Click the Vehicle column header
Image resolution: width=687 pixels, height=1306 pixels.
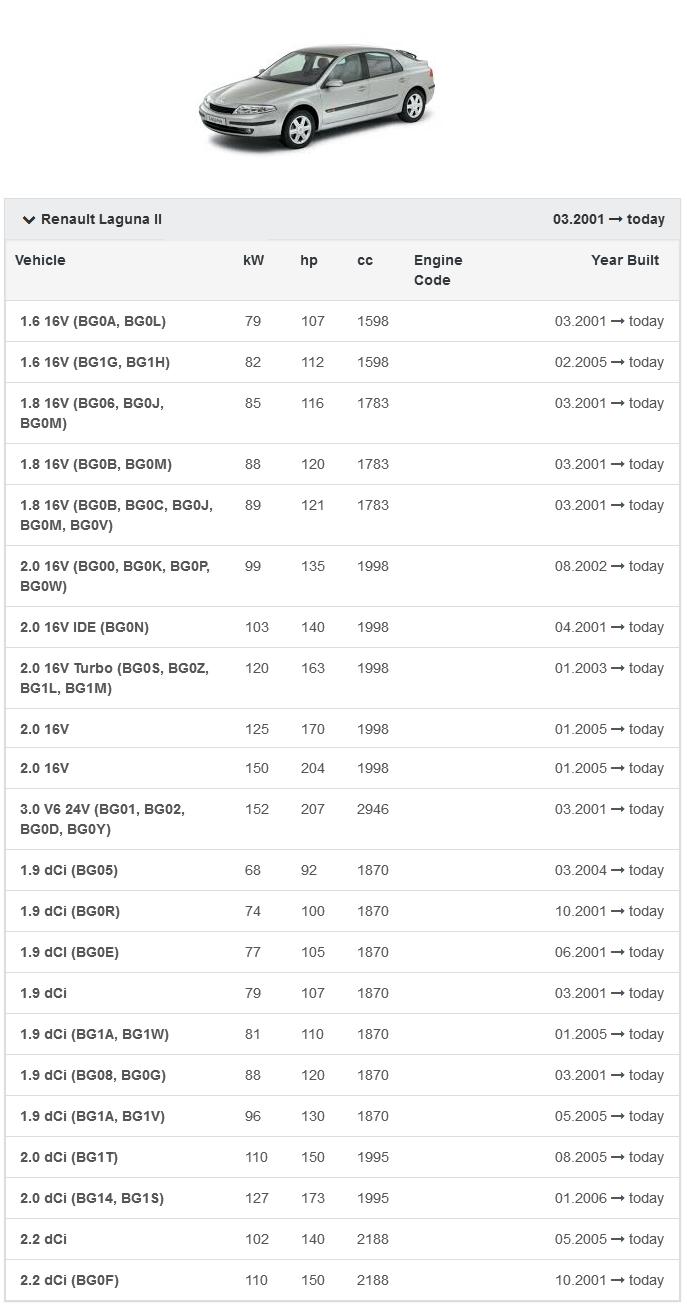click(x=40, y=260)
